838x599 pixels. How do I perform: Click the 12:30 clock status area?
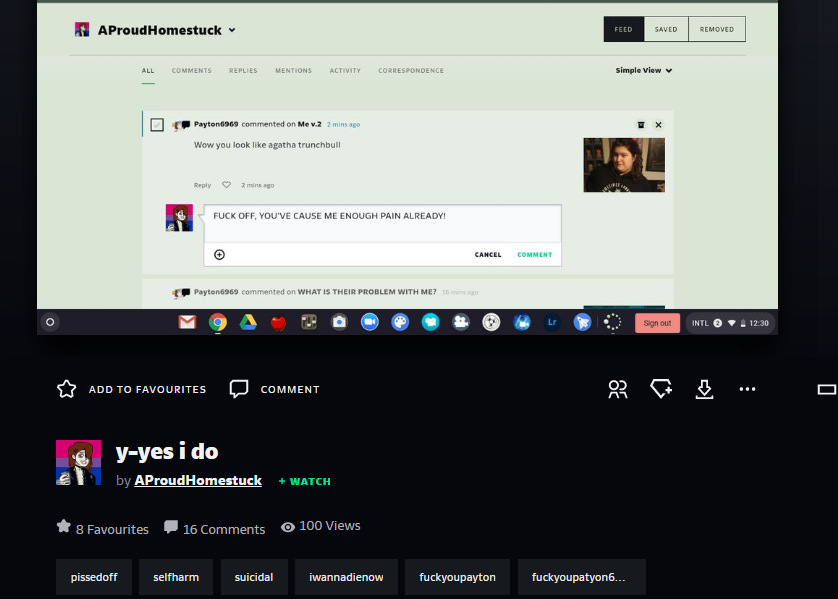(758, 323)
